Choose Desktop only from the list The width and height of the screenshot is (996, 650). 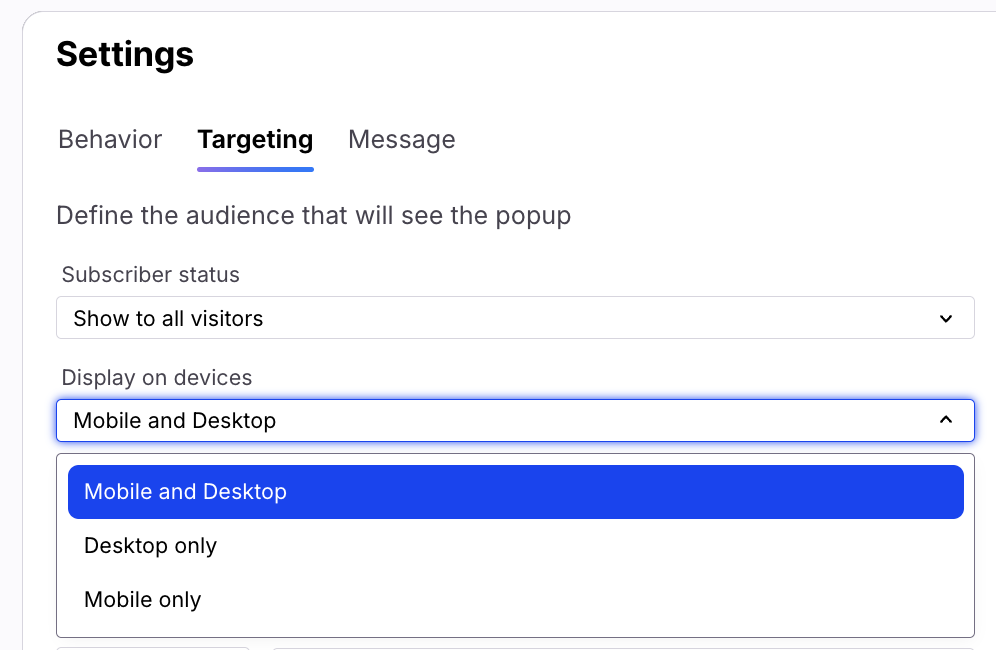click(x=151, y=546)
